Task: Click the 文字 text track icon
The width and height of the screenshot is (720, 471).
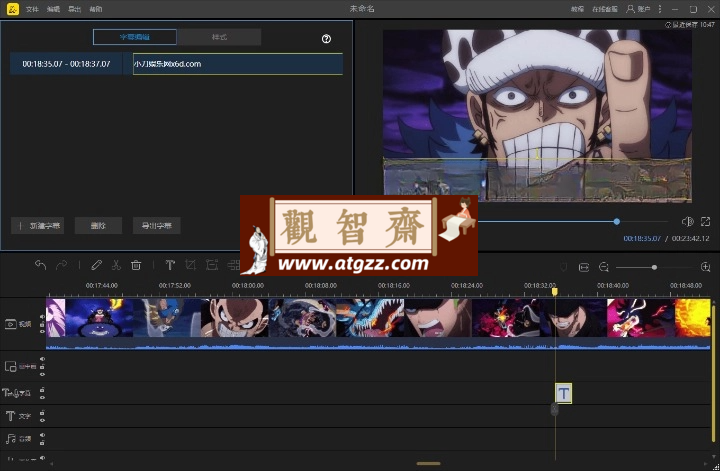Action: pos(10,416)
